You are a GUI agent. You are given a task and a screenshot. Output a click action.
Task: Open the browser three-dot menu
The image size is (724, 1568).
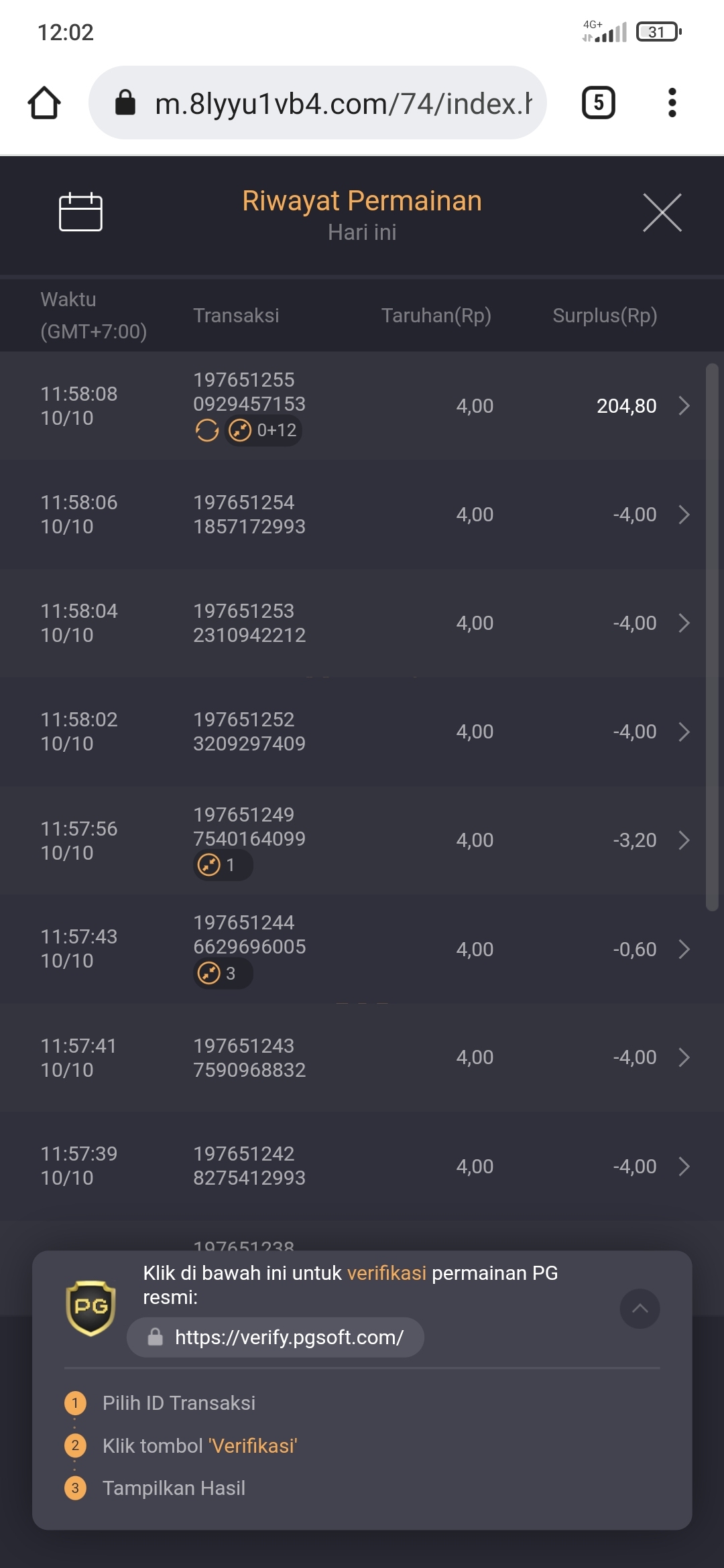coord(672,103)
